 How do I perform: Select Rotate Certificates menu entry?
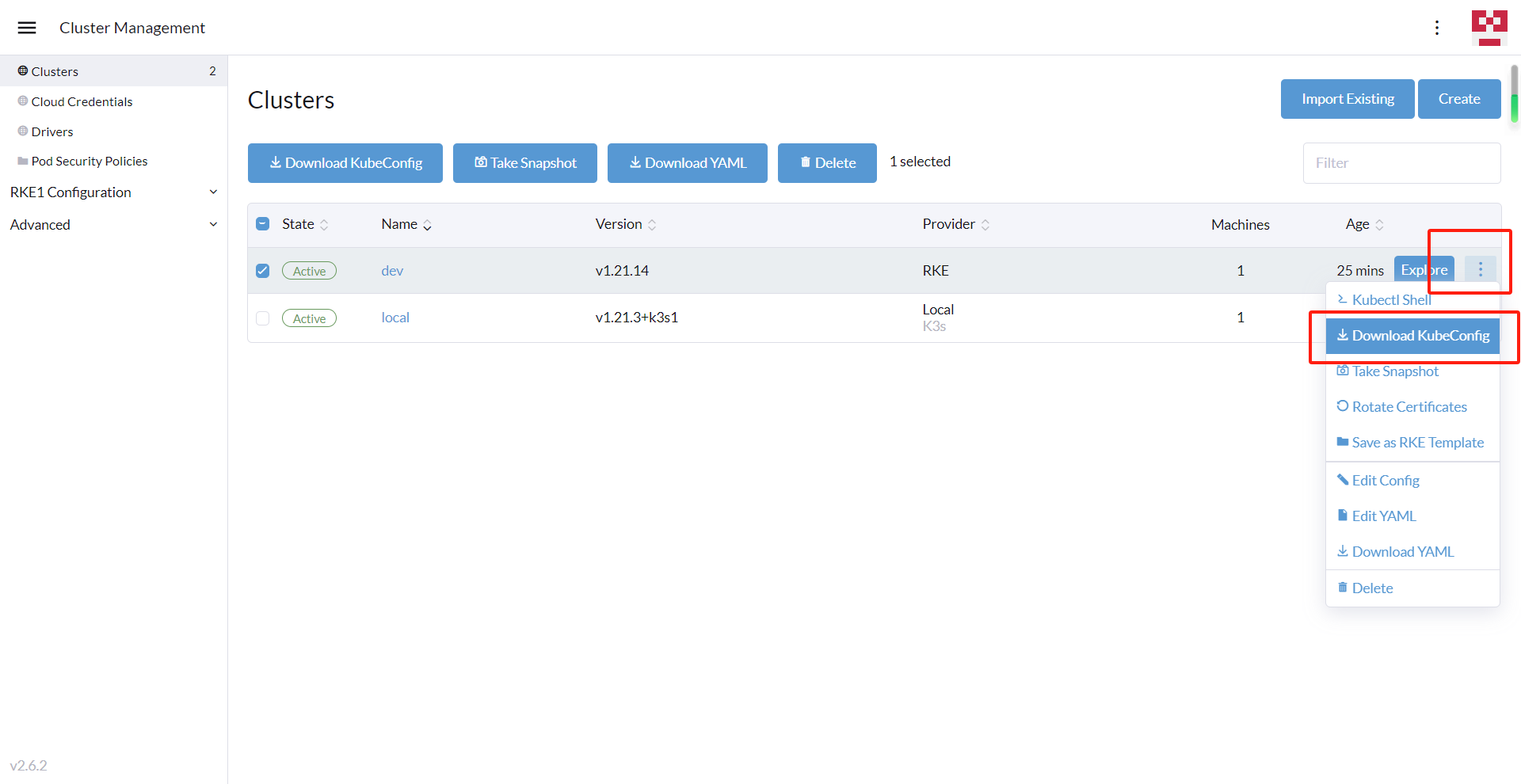pos(1412,407)
